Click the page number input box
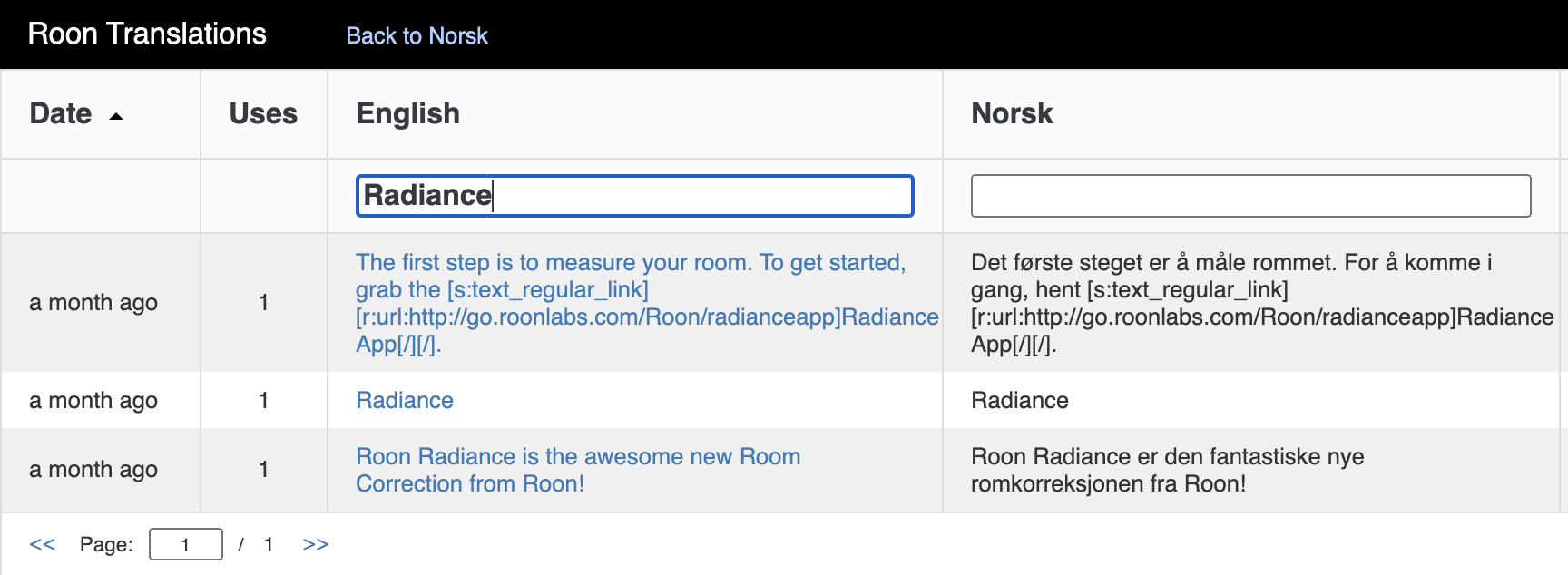This screenshot has width=1568, height=575. pos(185,544)
